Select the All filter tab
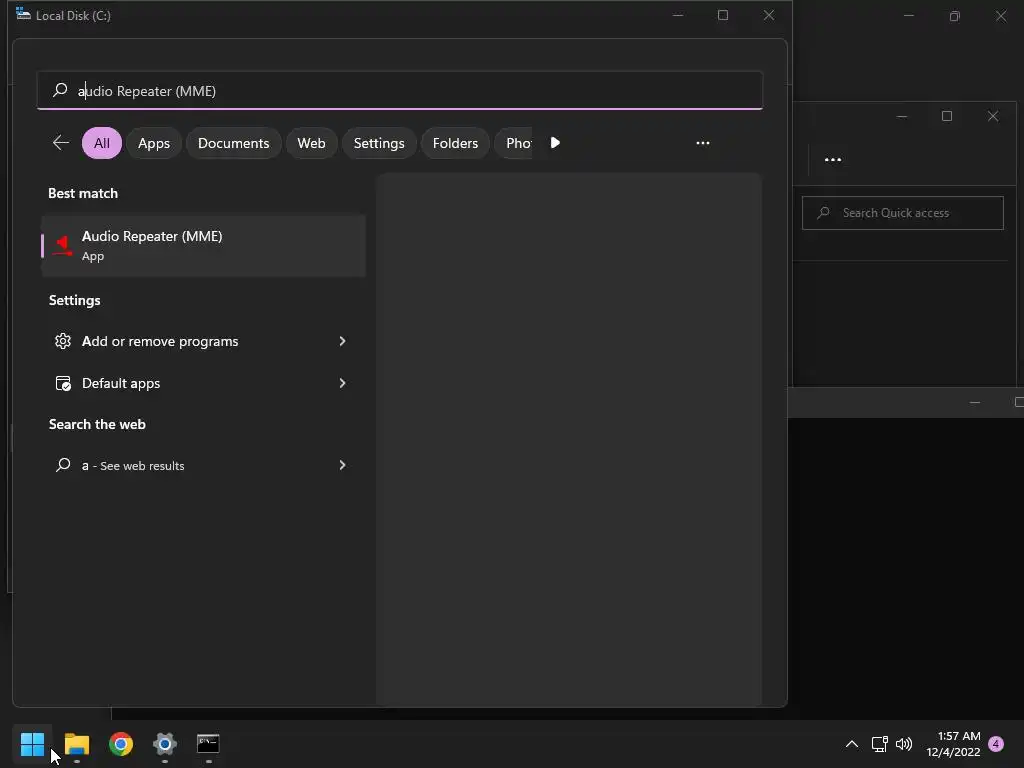Screen dimensions: 1024x768 (x=102, y=143)
